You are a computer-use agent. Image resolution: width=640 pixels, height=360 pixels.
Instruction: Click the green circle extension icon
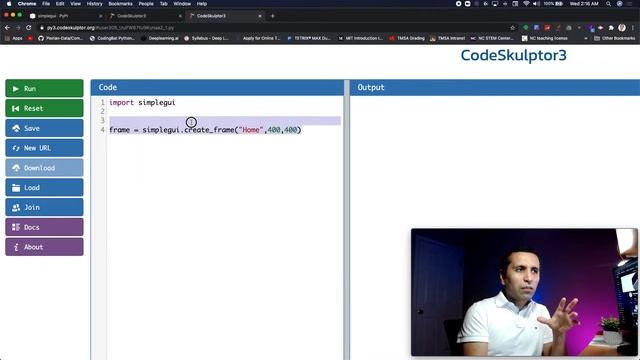point(526,28)
